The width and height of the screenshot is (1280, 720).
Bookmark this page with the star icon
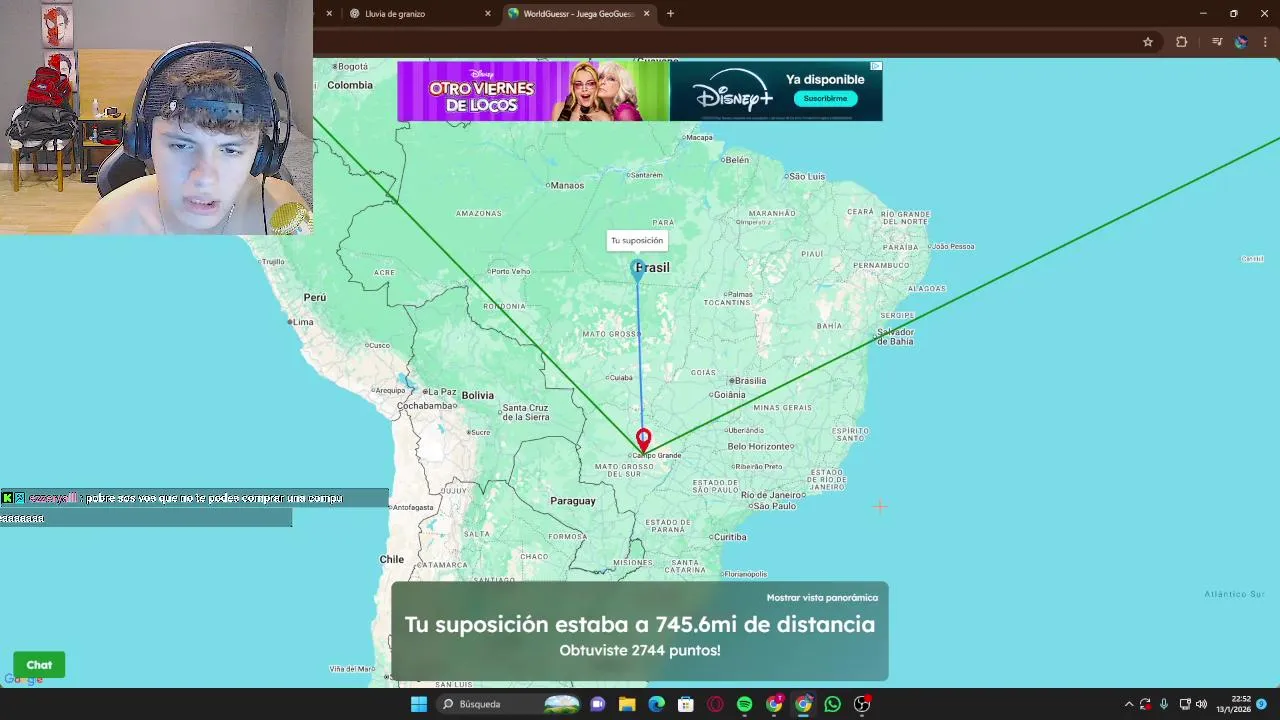click(1148, 42)
